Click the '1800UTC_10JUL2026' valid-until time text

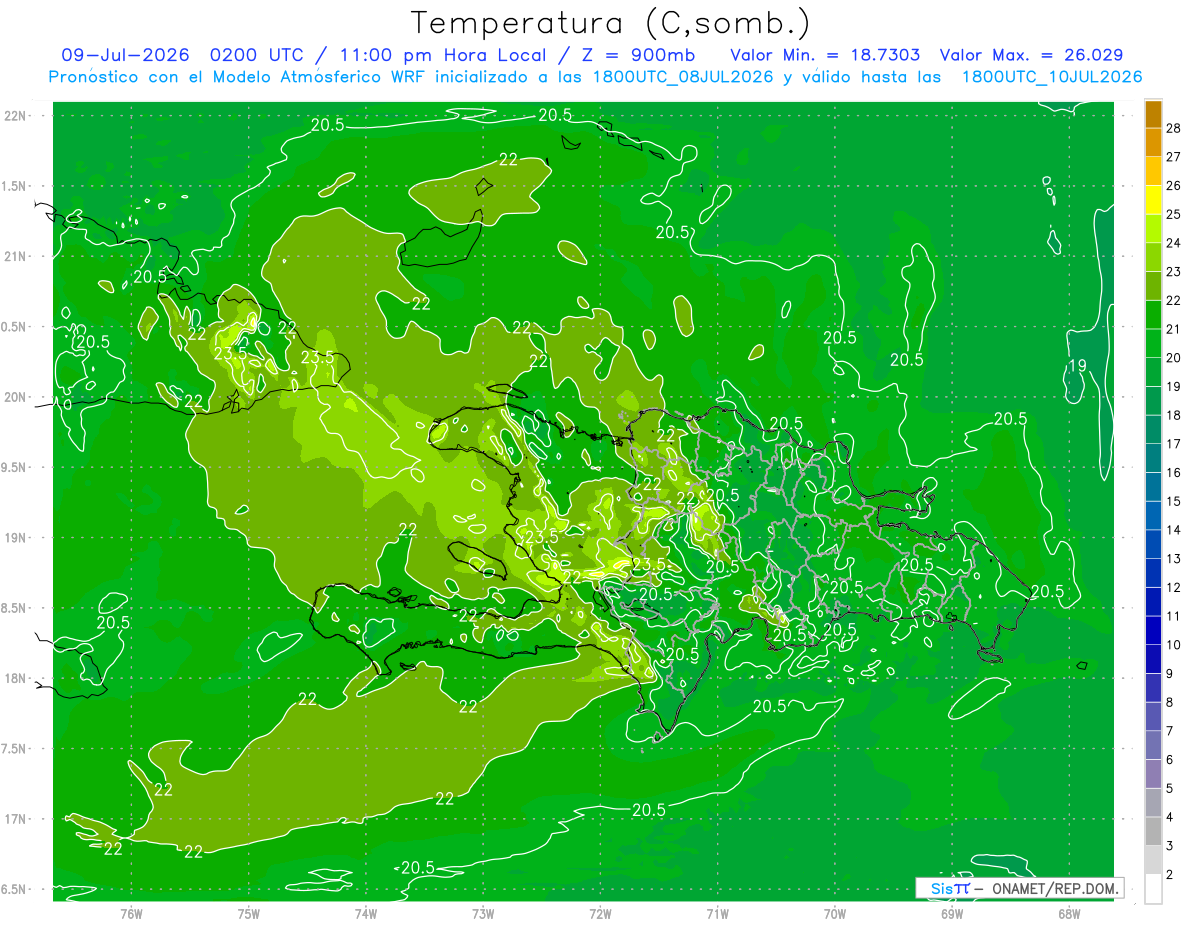(x=1052, y=77)
